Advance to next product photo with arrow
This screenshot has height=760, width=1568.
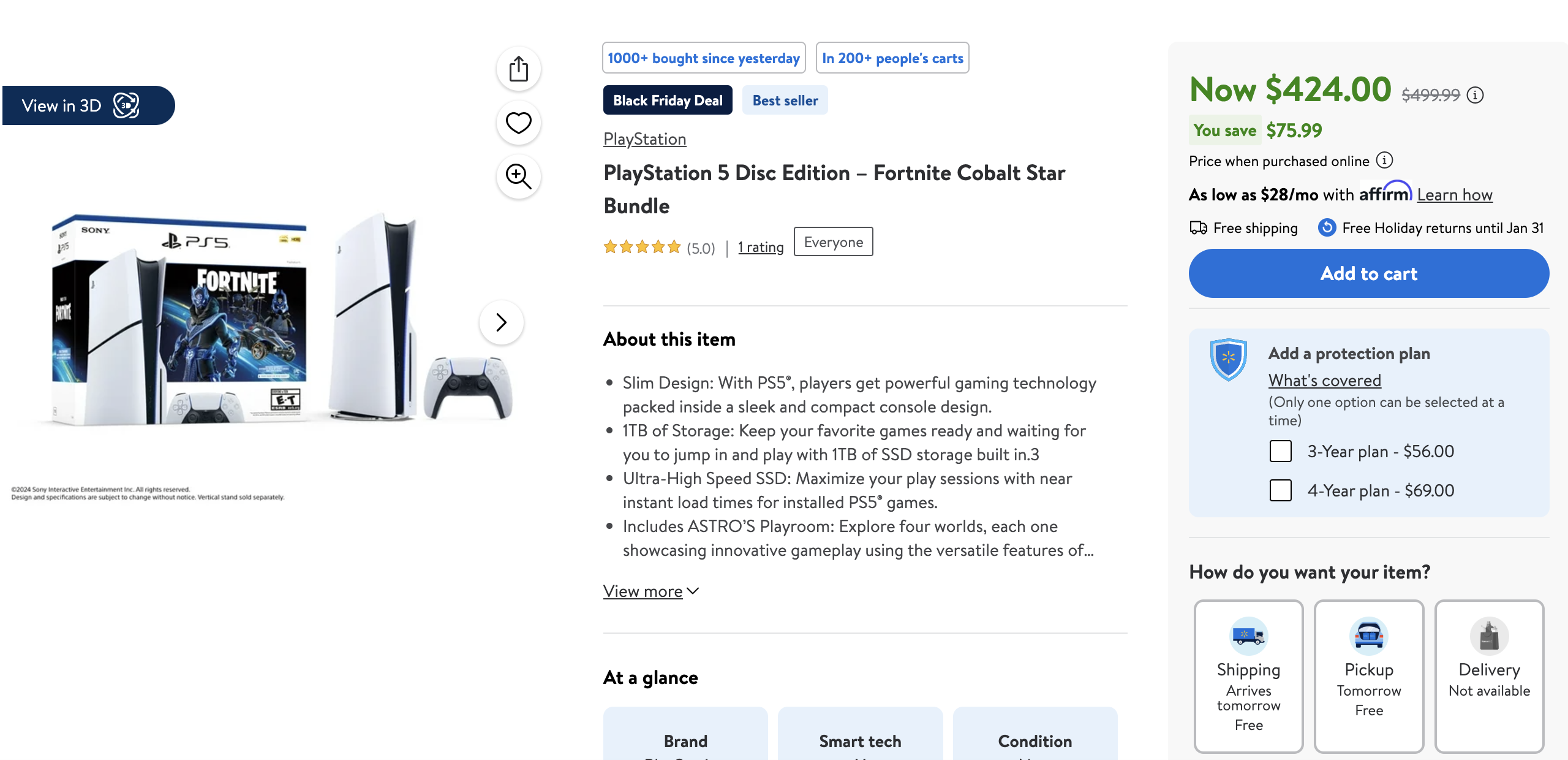point(502,322)
